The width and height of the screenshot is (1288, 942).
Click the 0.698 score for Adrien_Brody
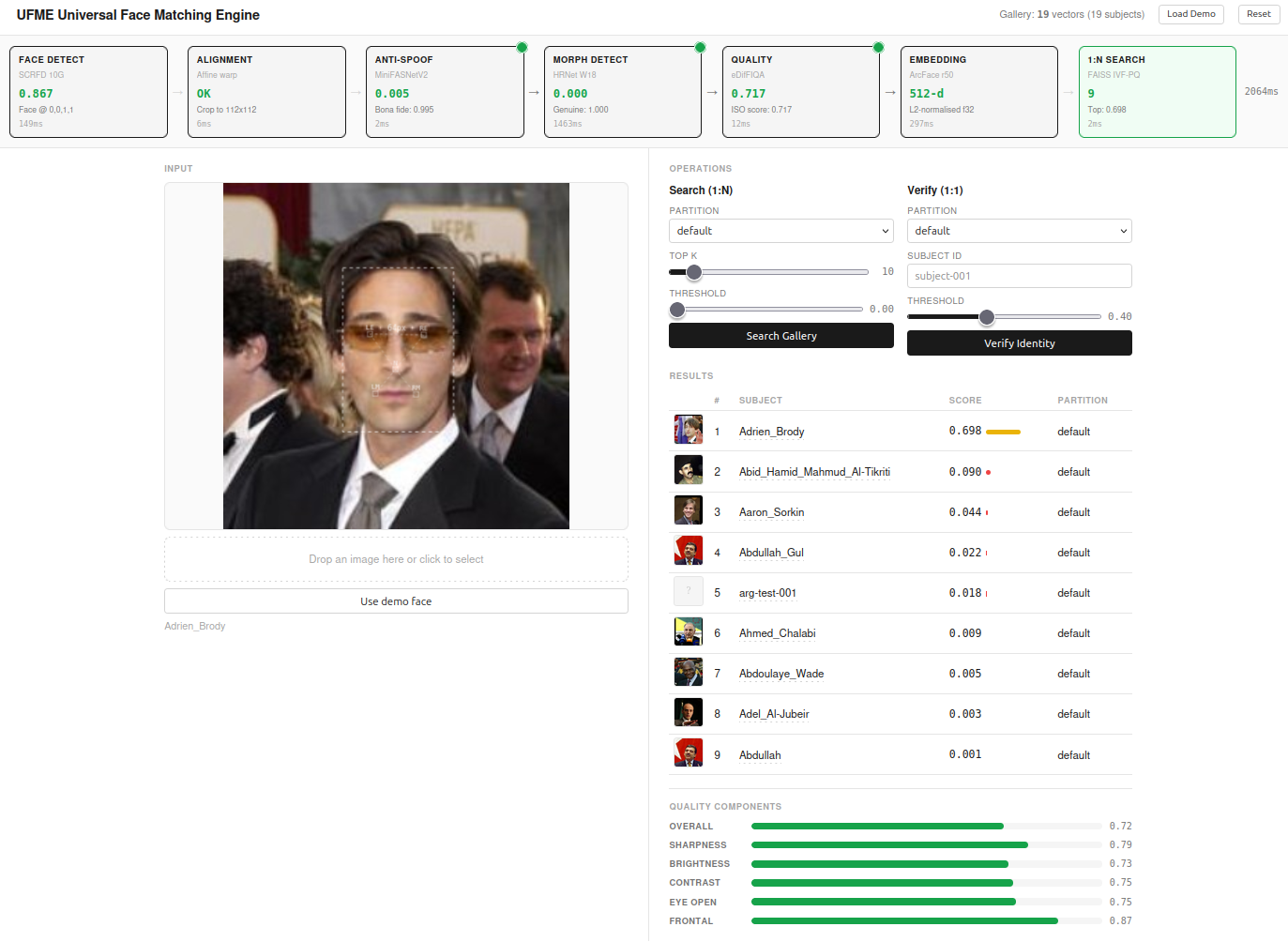(x=964, y=431)
